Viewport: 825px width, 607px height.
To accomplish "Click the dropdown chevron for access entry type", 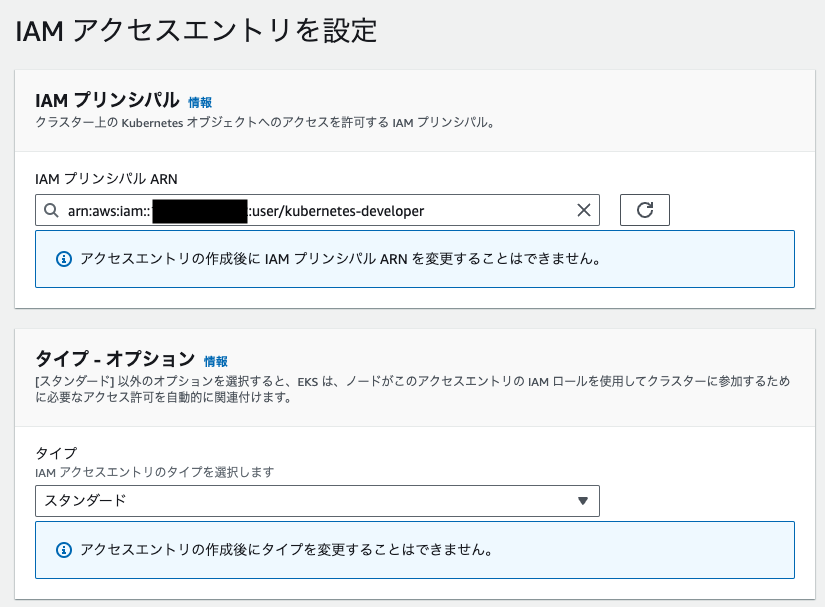I will pyautogui.click(x=585, y=500).
